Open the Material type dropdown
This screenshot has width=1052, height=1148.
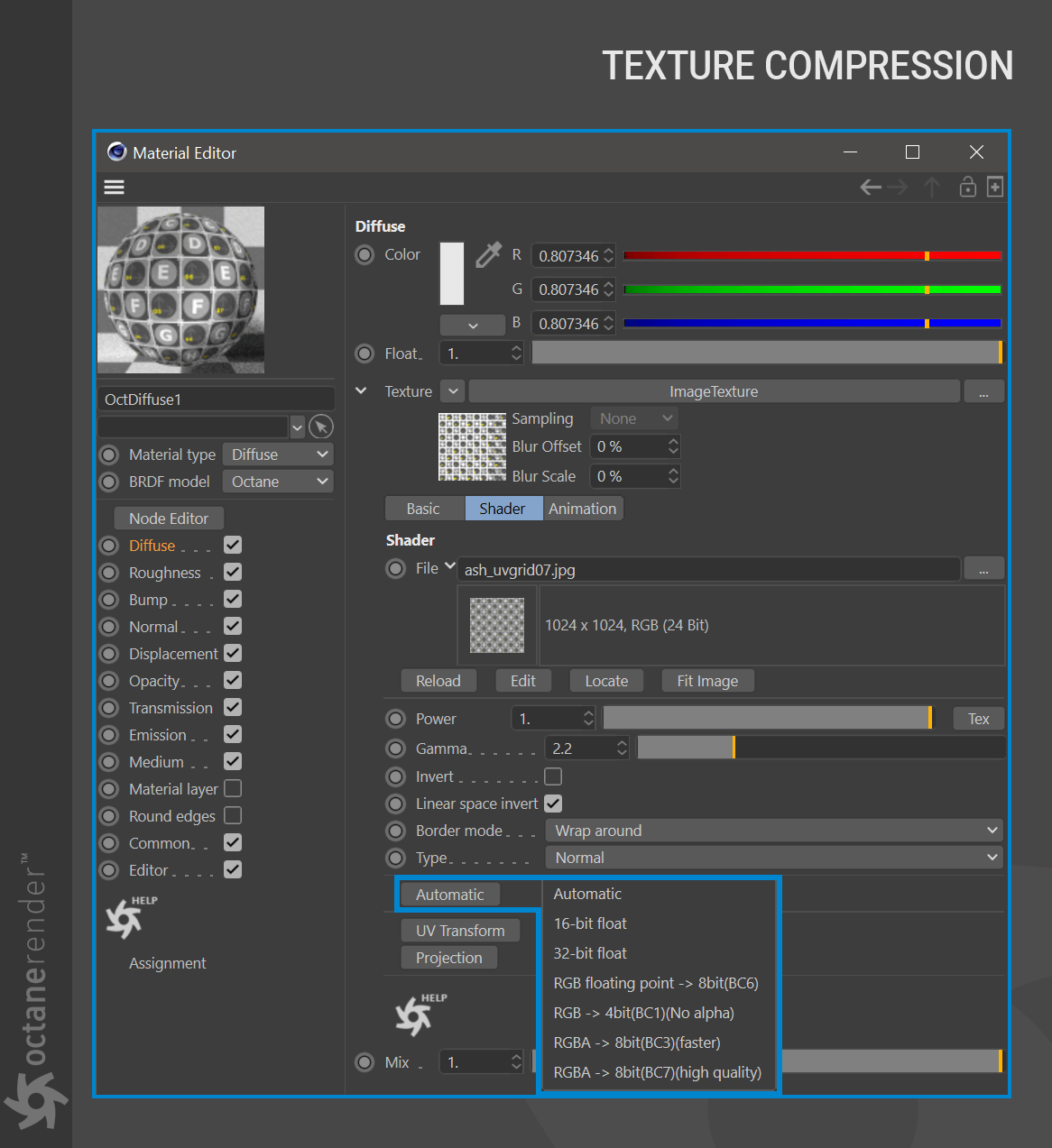tap(278, 455)
